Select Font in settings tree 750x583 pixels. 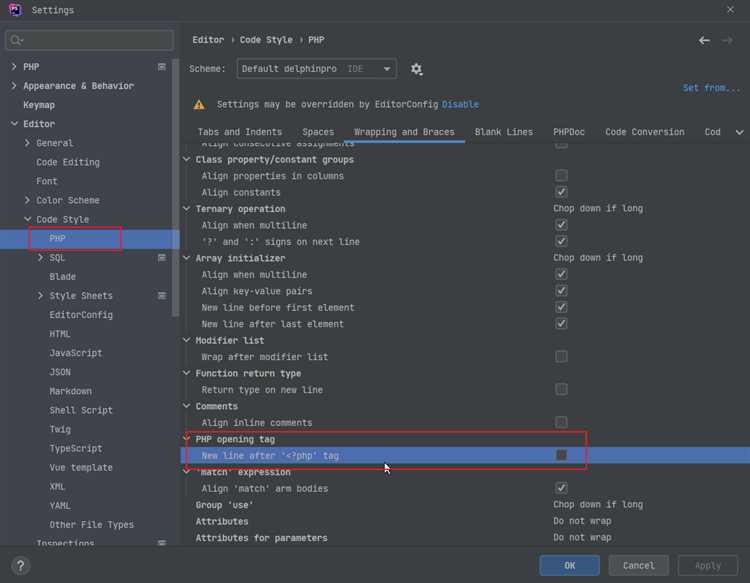(x=46, y=181)
